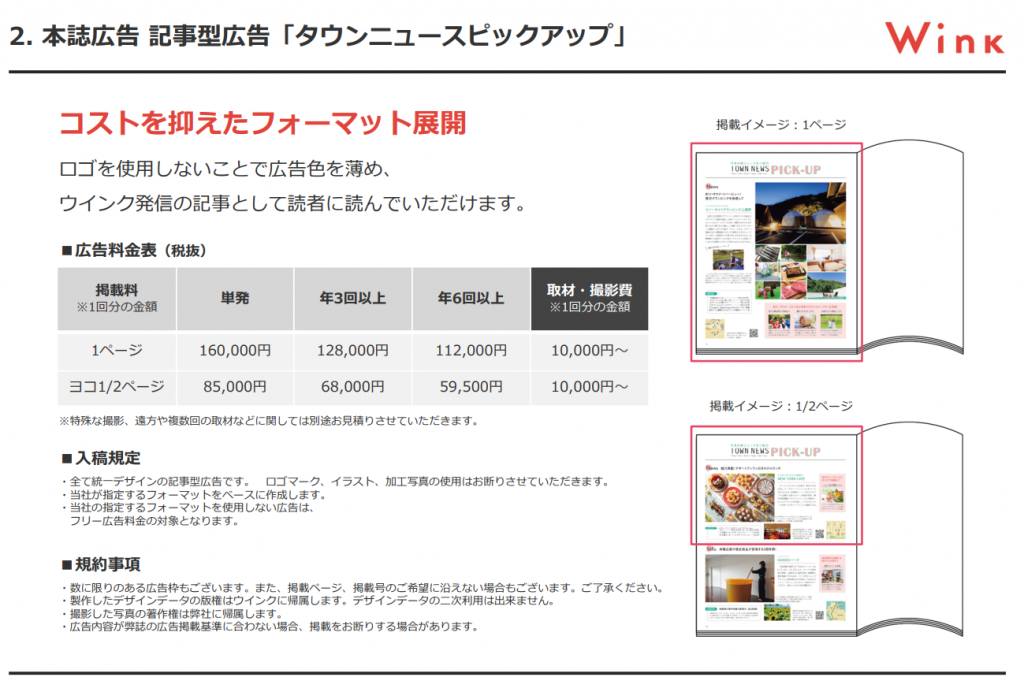
Task: Select the 掲載料 table header cell
Action: (117, 298)
